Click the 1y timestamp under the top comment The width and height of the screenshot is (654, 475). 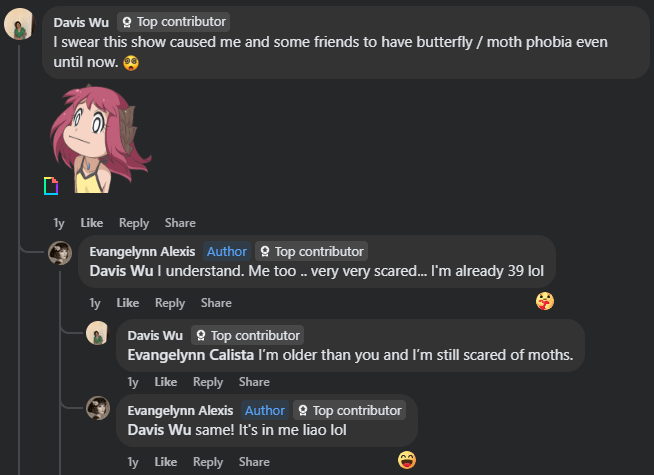[60, 223]
